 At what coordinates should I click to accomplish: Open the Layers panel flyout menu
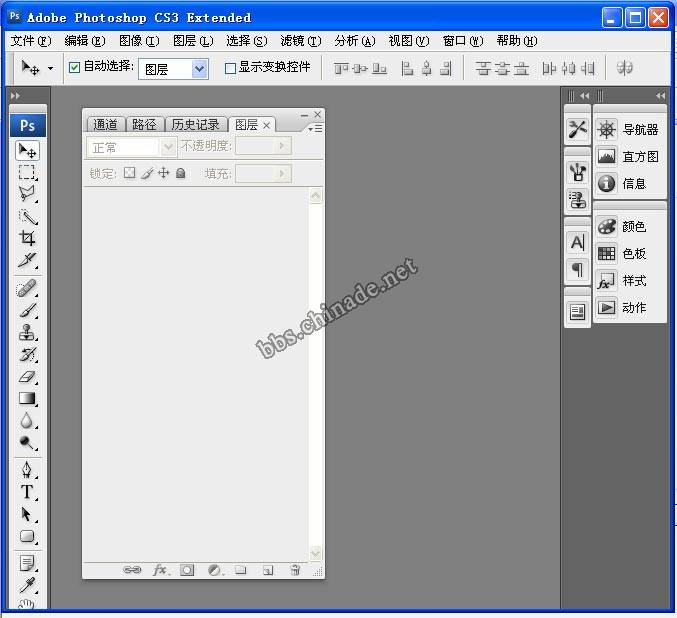(x=315, y=129)
